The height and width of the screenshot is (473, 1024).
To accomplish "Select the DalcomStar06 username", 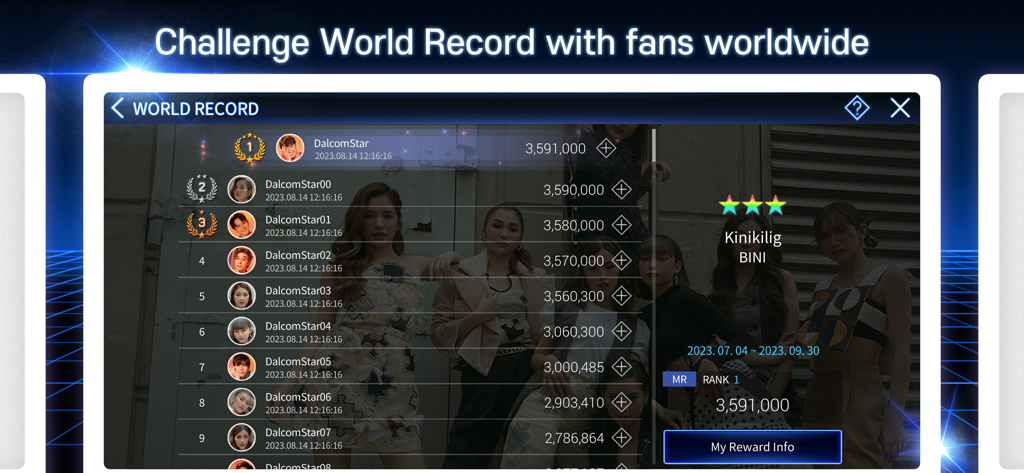I will 298,397.
